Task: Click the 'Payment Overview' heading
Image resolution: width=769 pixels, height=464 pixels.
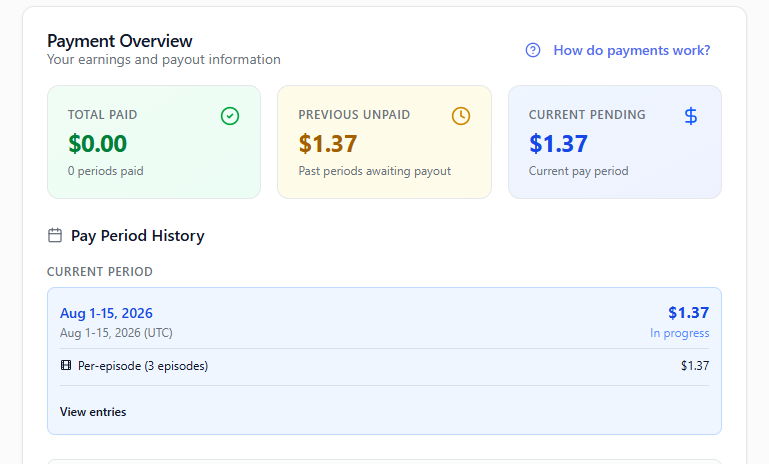Action: click(x=120, y=41)
